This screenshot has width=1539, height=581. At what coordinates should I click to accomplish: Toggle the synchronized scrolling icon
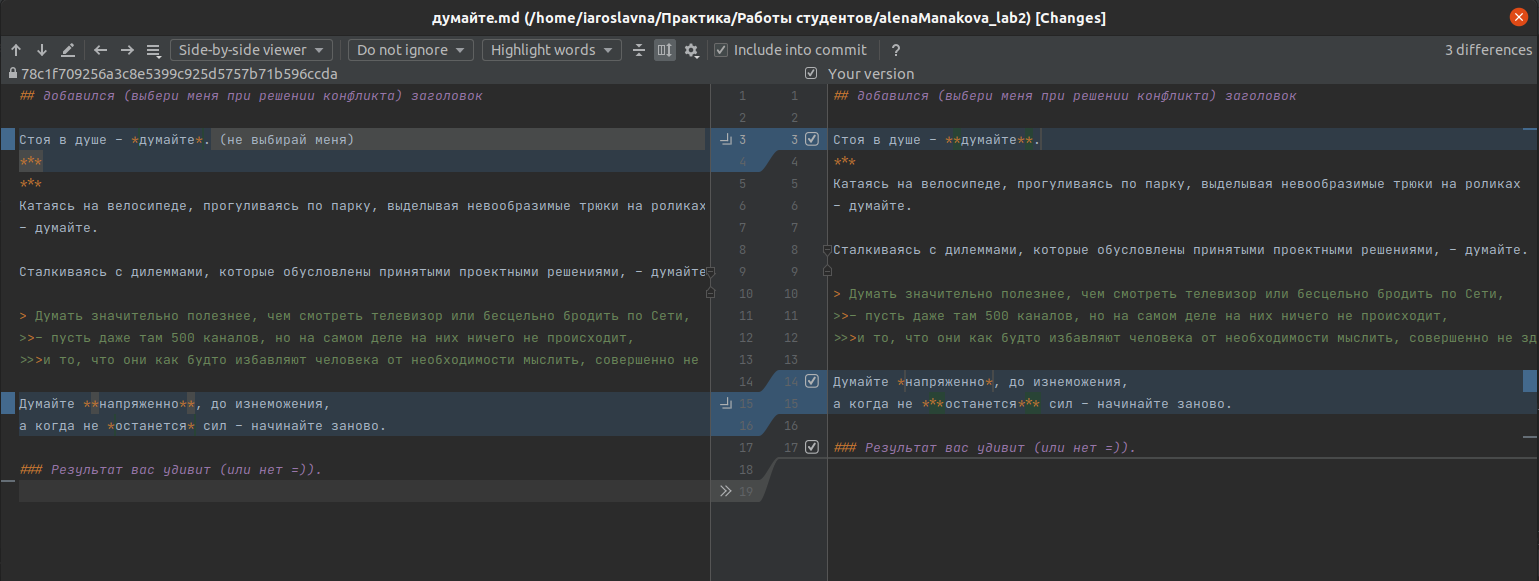click(x=665, y=49)
